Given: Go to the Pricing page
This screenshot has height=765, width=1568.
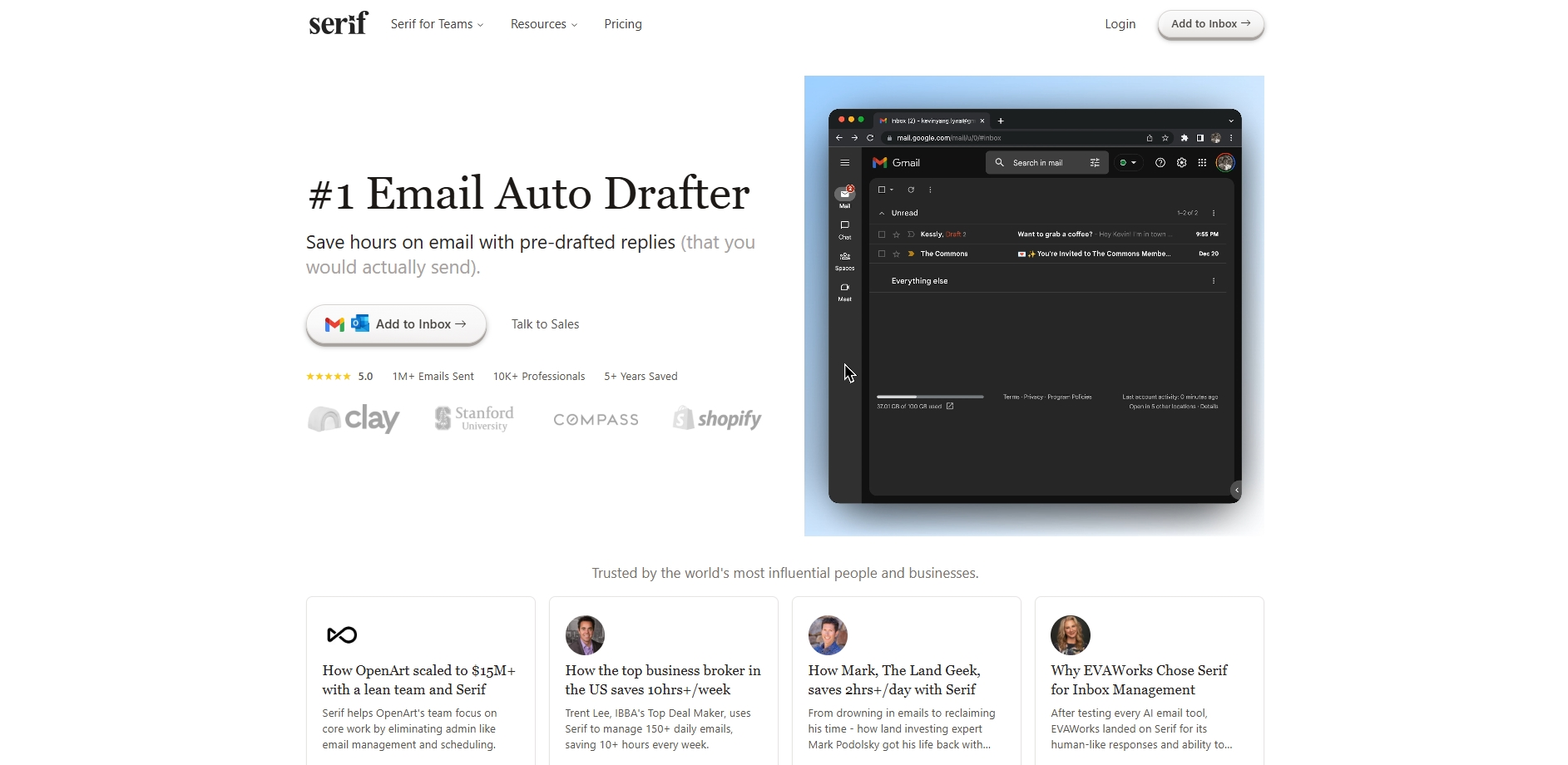Looking at the screenshot, I should tap(623, 24).
